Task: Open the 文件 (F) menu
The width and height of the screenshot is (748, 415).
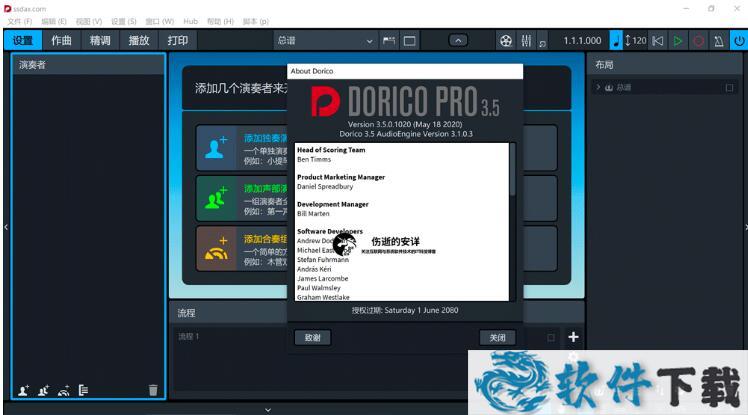Action: 20,21
